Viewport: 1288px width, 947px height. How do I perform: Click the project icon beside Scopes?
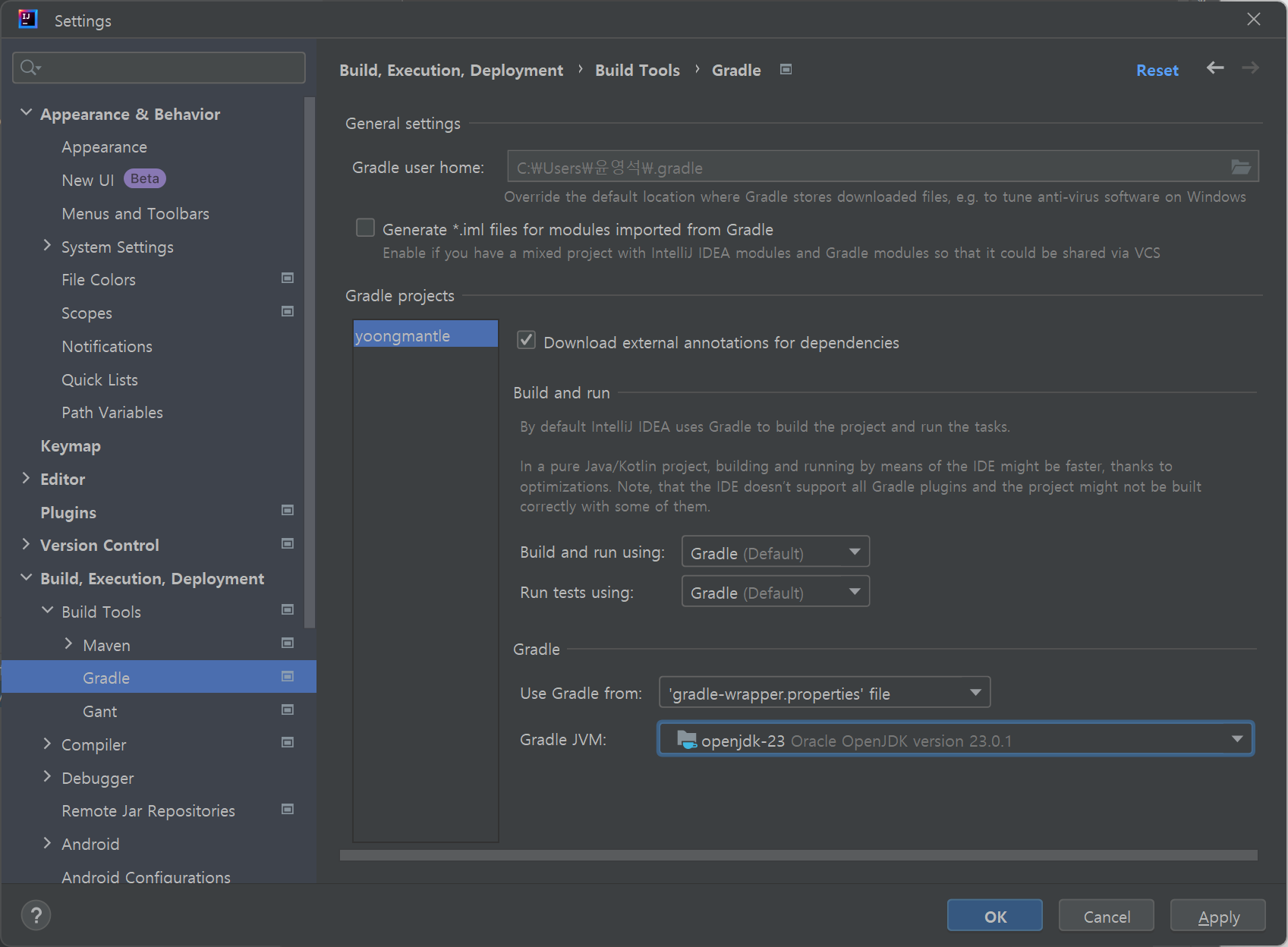tap(288, 312)
